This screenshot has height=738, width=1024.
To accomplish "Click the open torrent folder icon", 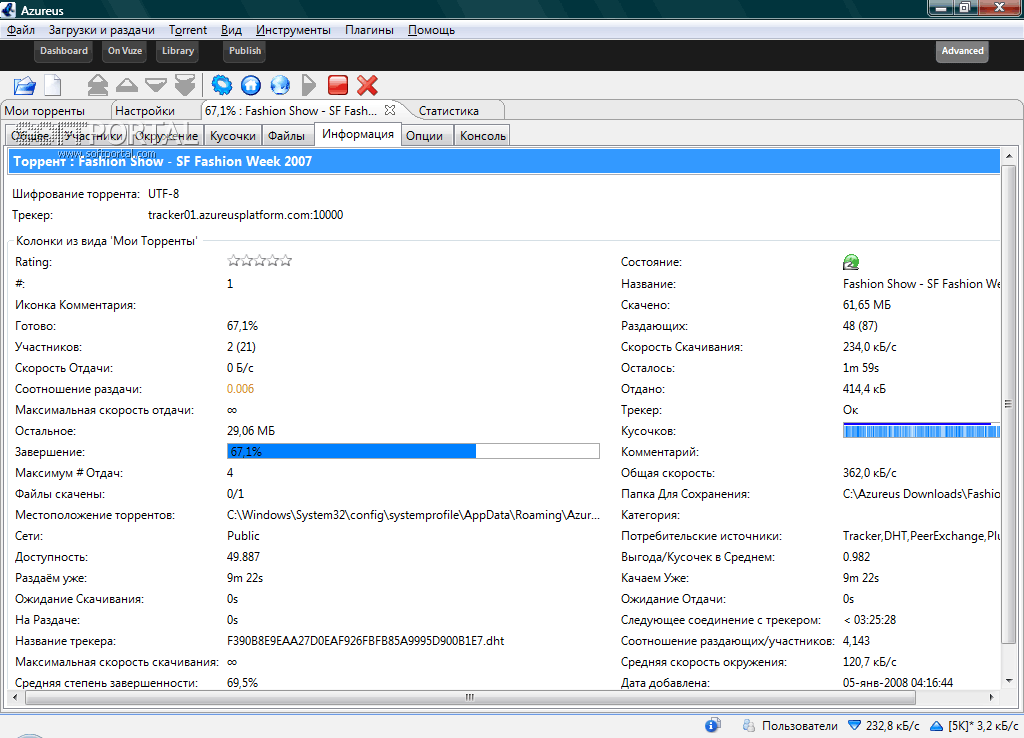I will click(x=25, y=86).
